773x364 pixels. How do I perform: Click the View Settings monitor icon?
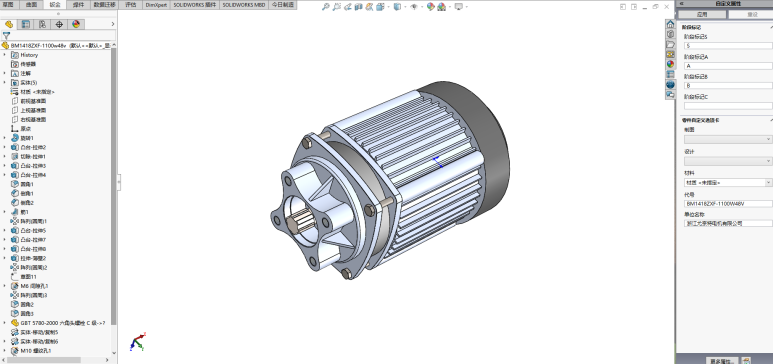459,7
